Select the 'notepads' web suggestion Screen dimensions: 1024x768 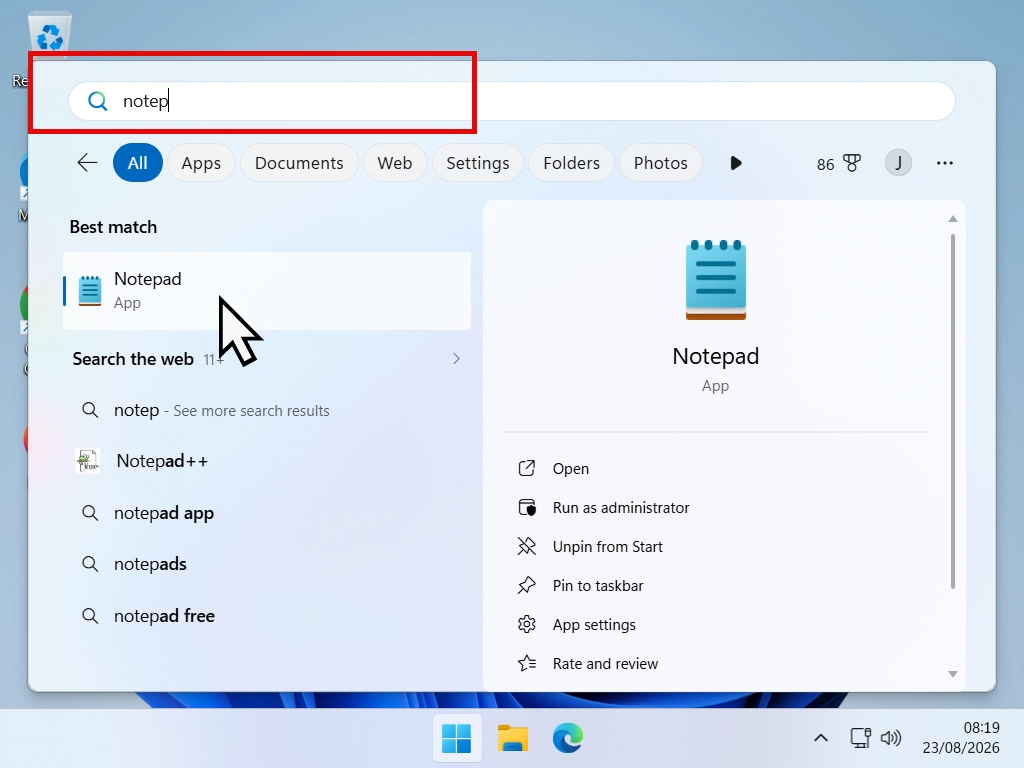tap(267, 564)
